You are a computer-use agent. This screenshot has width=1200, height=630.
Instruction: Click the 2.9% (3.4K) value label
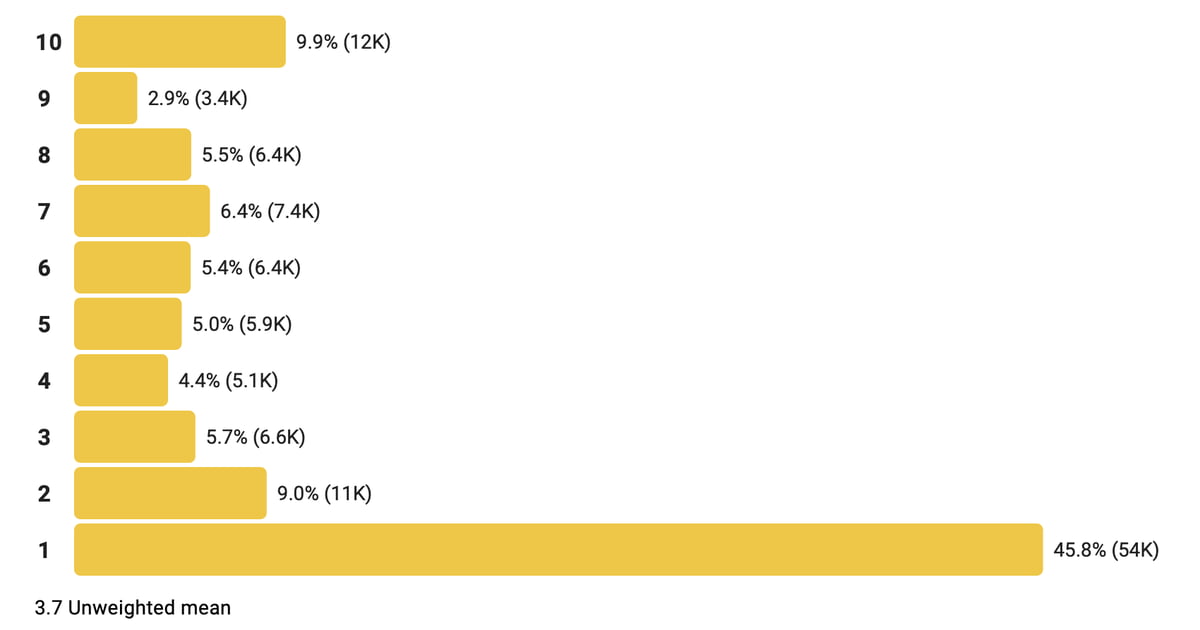pos(198,99)
